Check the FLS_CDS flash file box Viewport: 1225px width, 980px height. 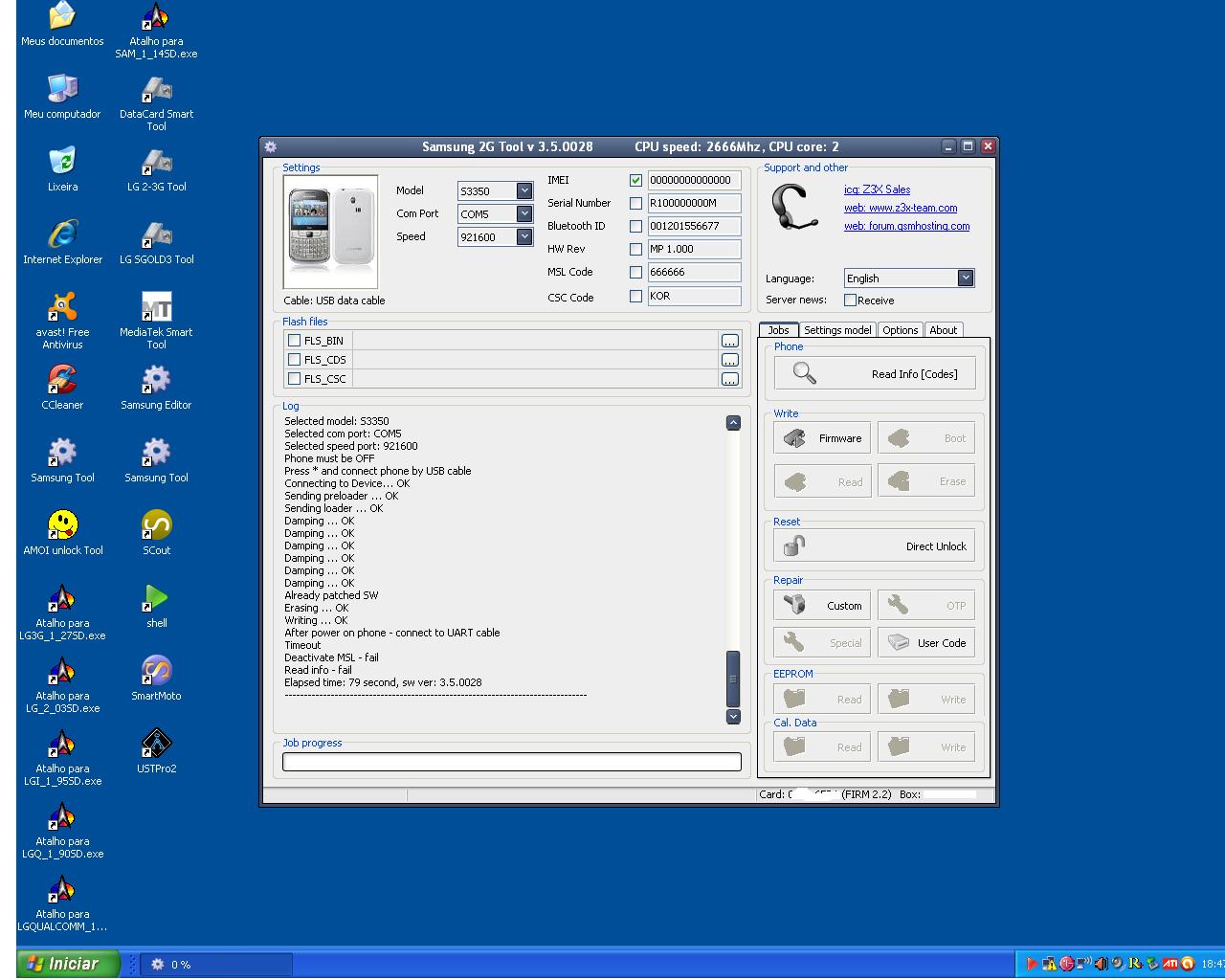click(x=295, y=359)
